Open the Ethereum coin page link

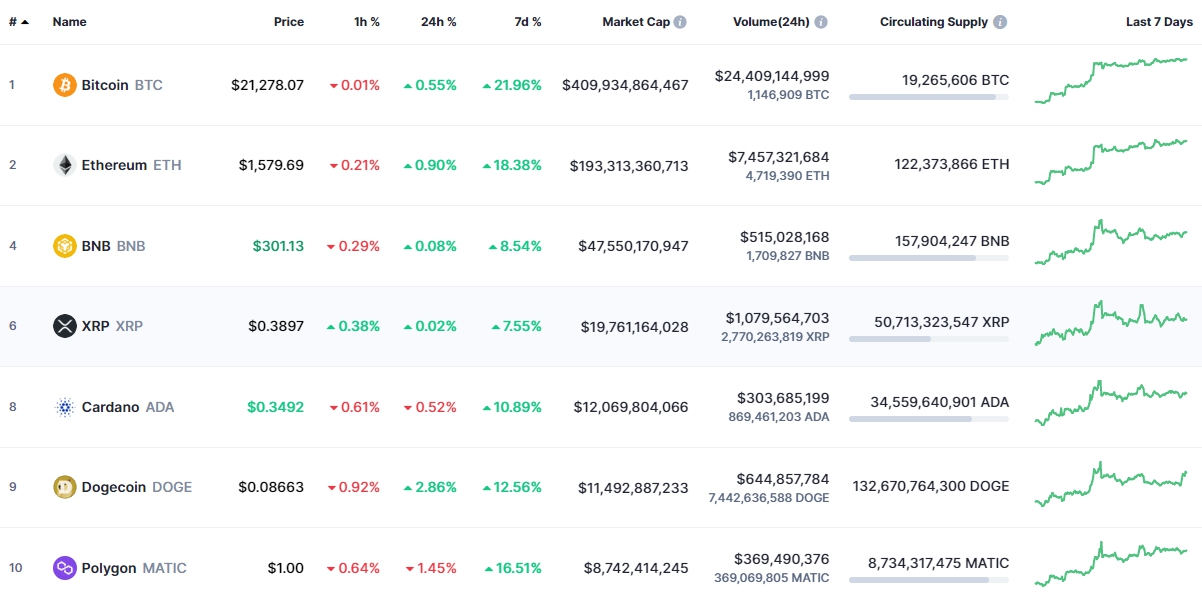point(132,165)
